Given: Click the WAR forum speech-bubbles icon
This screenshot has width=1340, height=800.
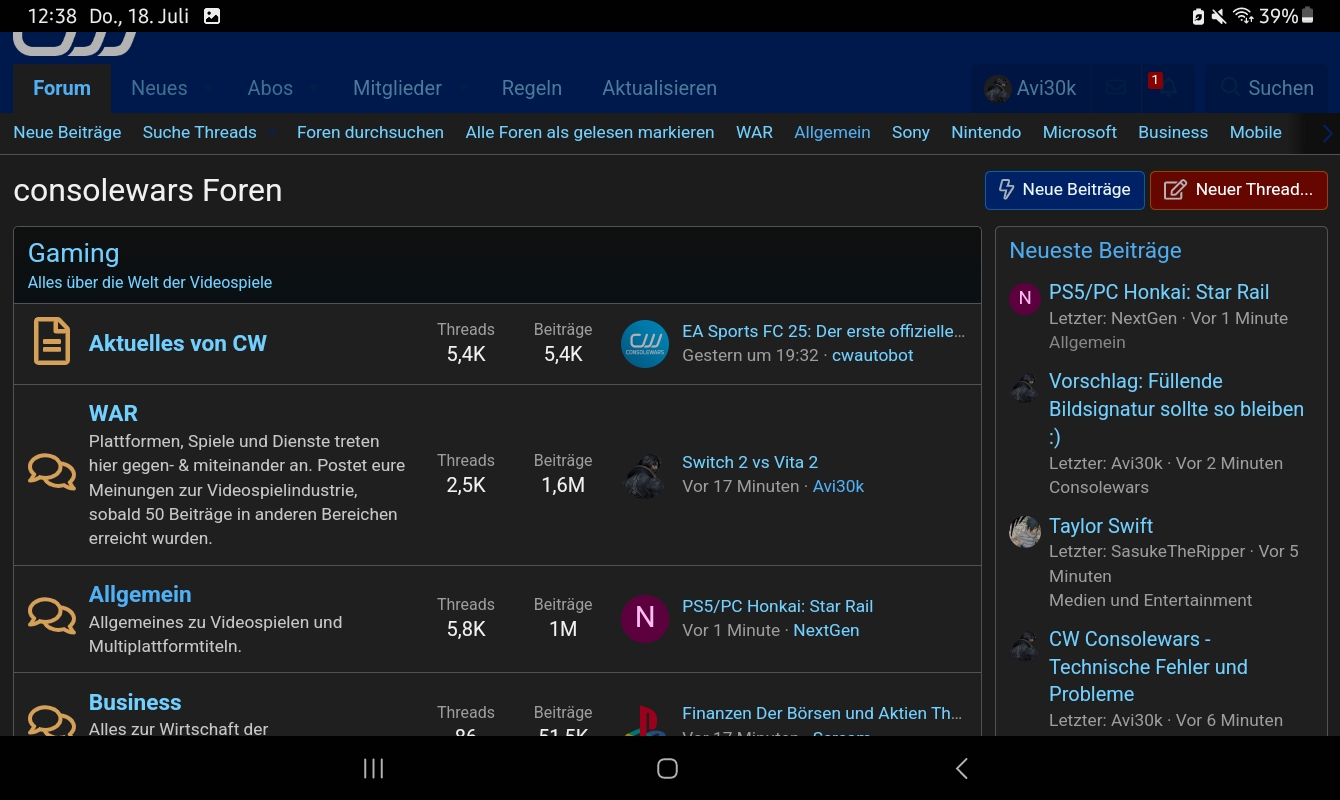Looking at the screenshot, I should click(x=52, y=470).
